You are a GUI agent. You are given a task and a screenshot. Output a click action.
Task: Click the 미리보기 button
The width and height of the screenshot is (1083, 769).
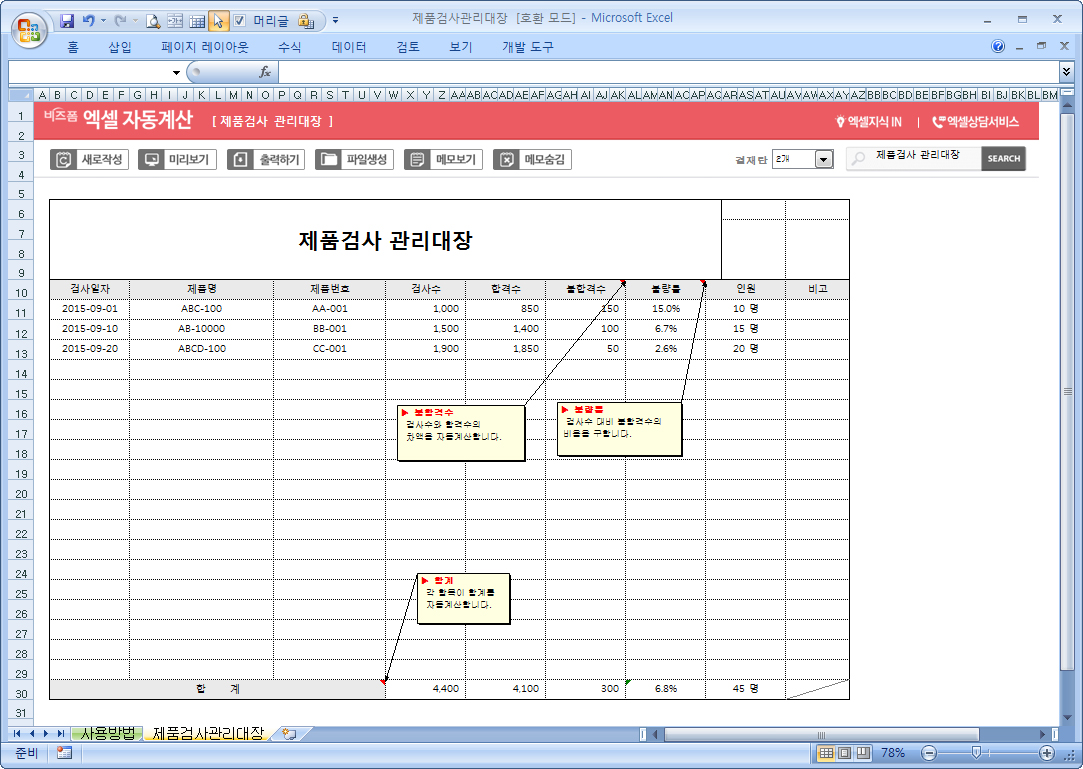[178, 160]
